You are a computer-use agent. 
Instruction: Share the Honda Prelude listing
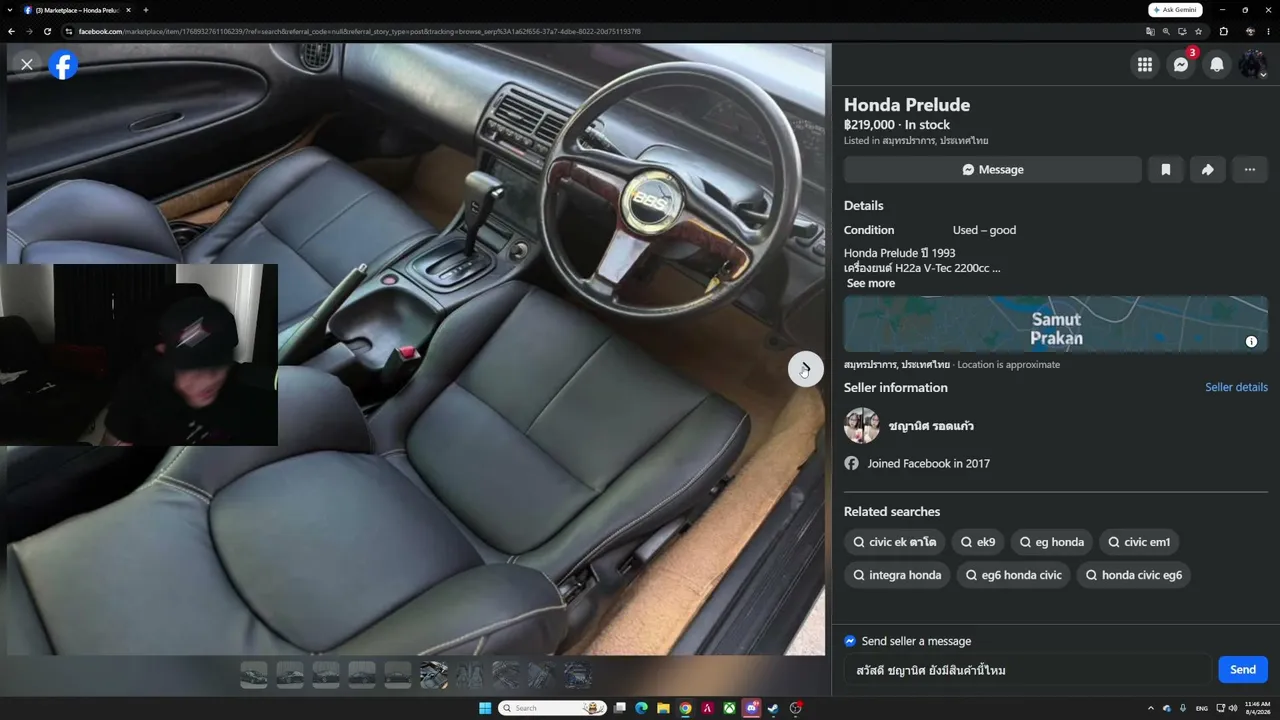(x=1207, y=170)
